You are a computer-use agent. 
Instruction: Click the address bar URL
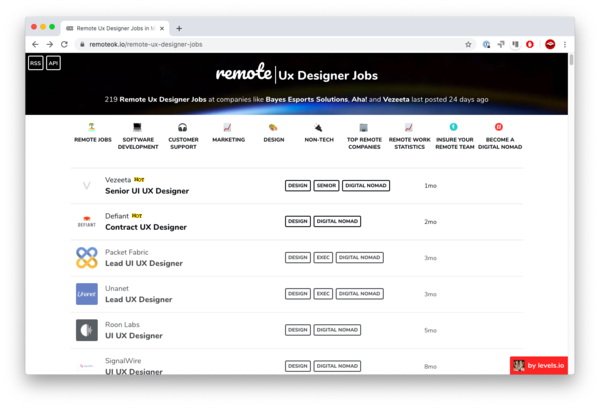(146, 44)
